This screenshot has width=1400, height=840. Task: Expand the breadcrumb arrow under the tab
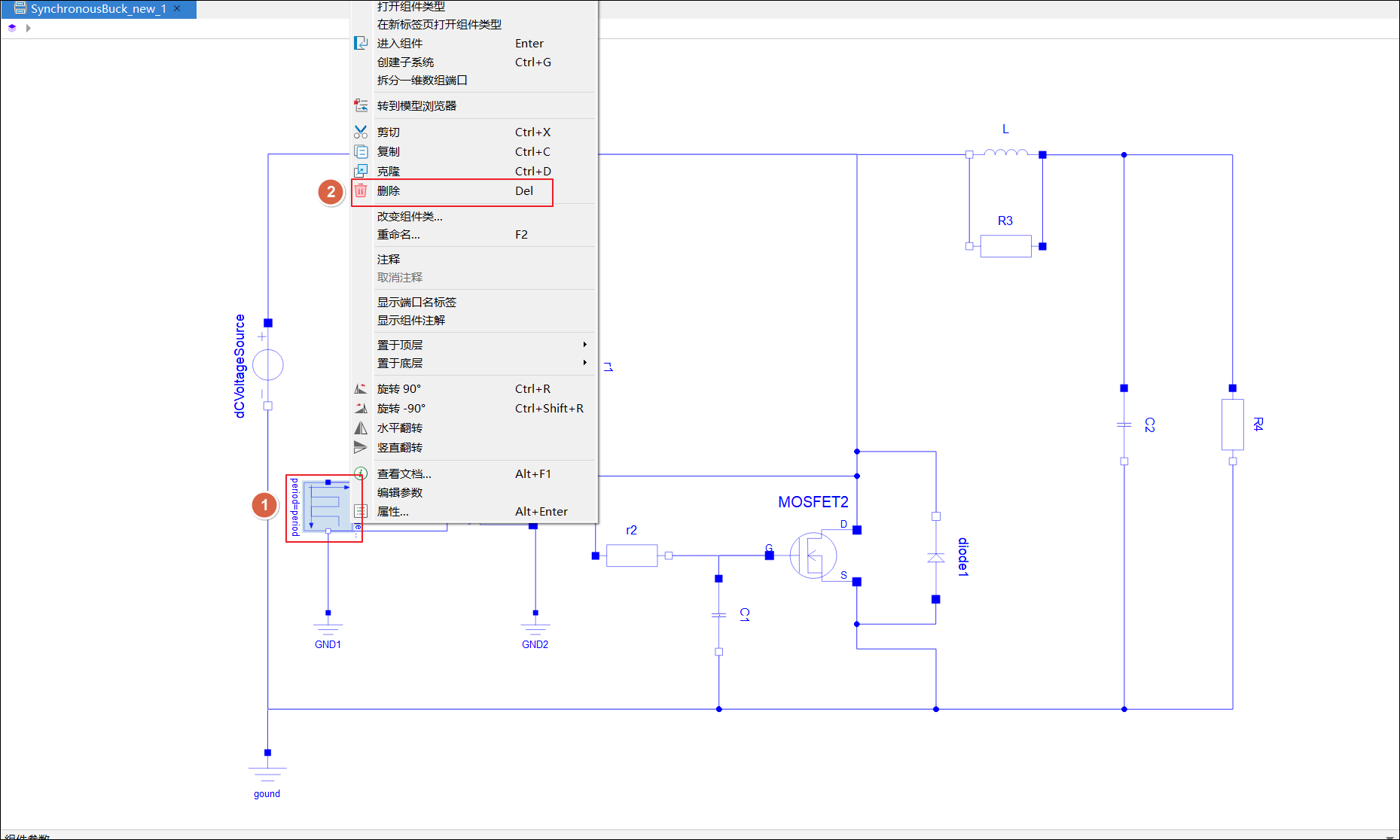(x=29, y=28)
